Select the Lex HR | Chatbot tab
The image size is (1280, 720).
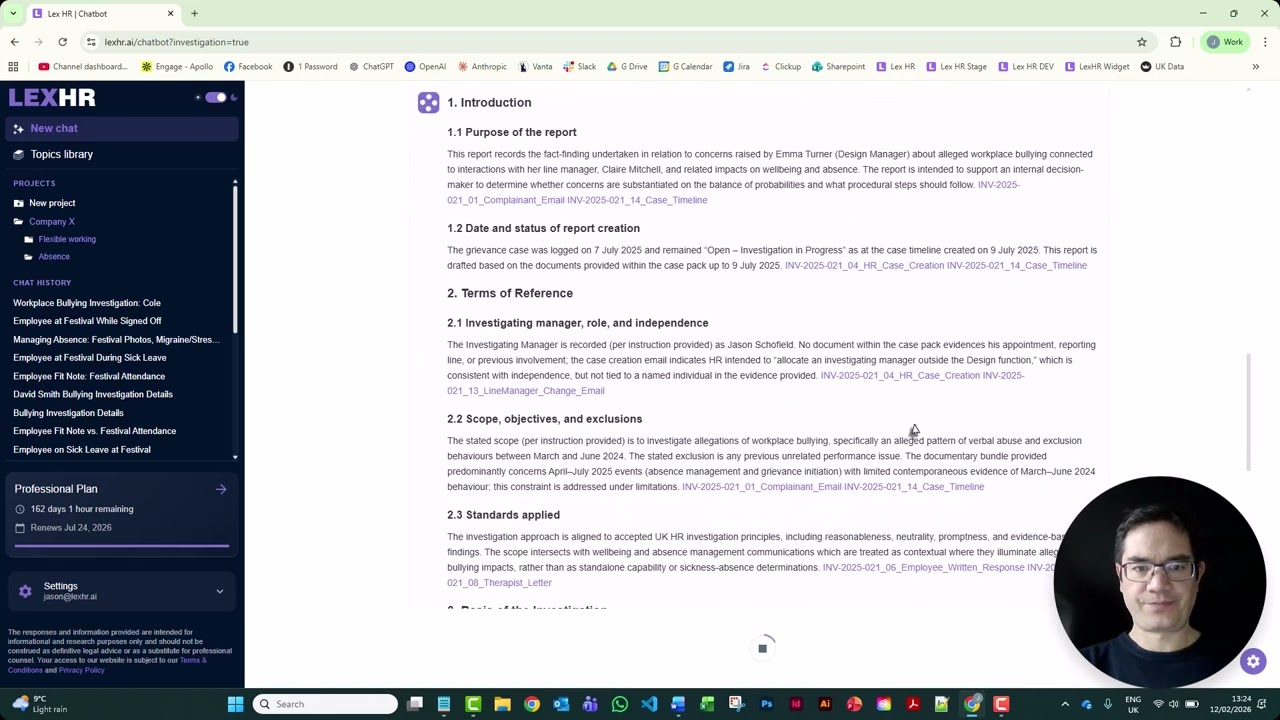[x=103, y=13]
